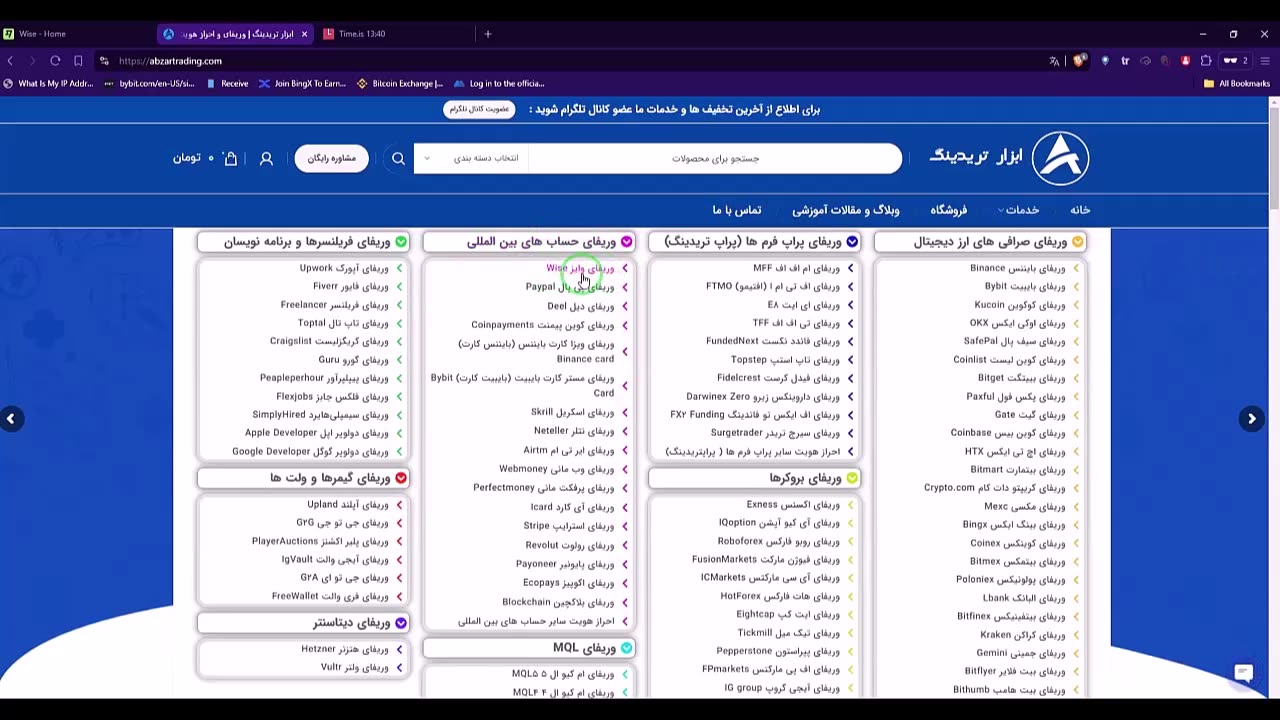Switch to the Wise - Home tab

coord(42,34)
